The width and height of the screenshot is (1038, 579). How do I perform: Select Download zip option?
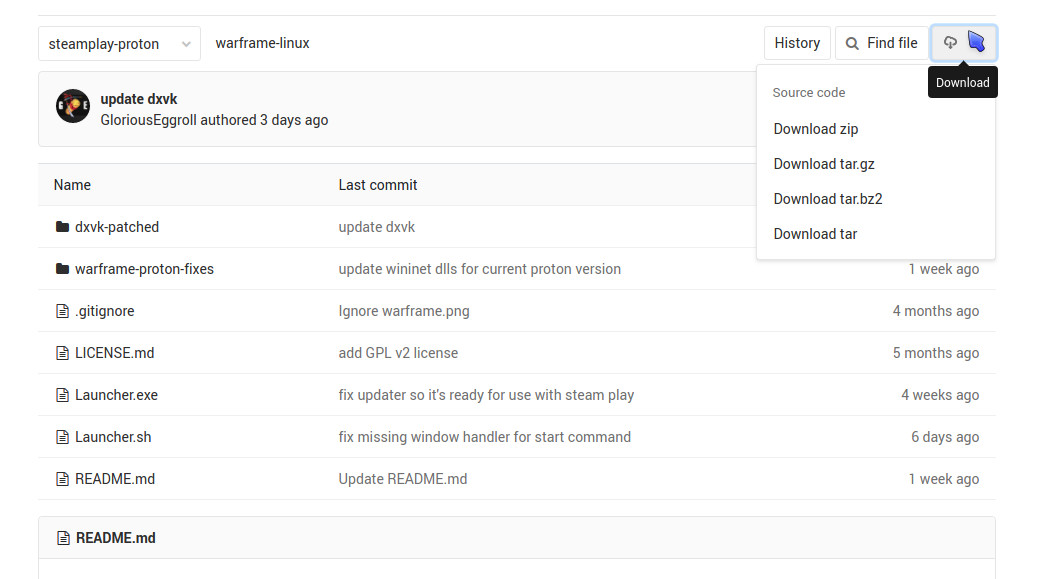816,129
